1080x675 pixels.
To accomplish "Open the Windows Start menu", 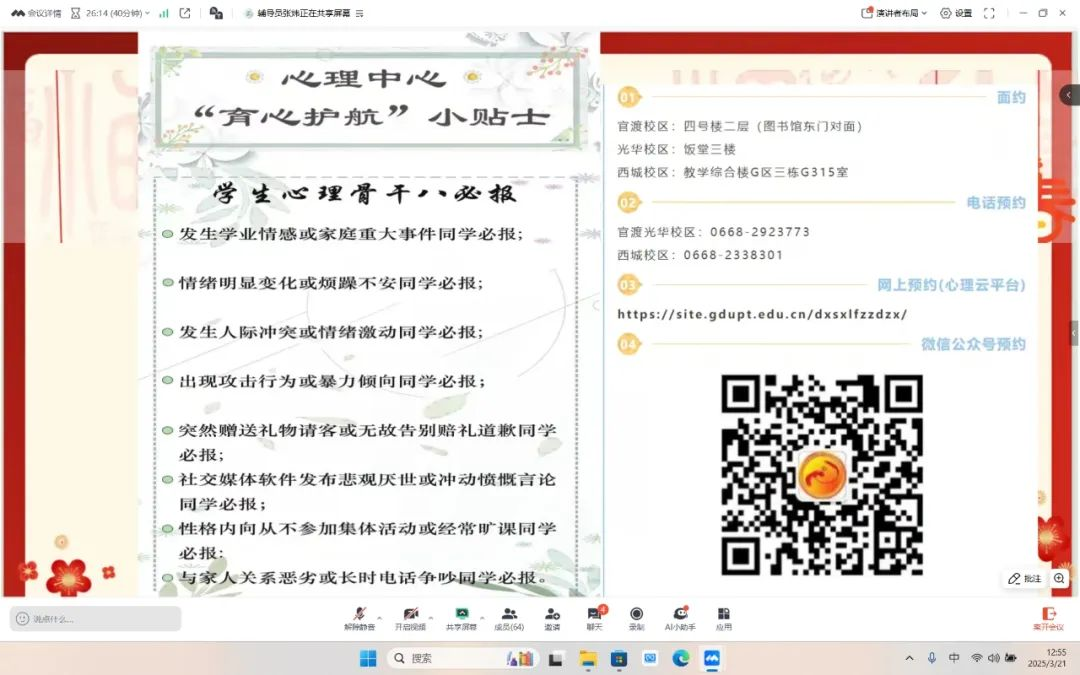I will pyautogui.click(x=368, y=659).
